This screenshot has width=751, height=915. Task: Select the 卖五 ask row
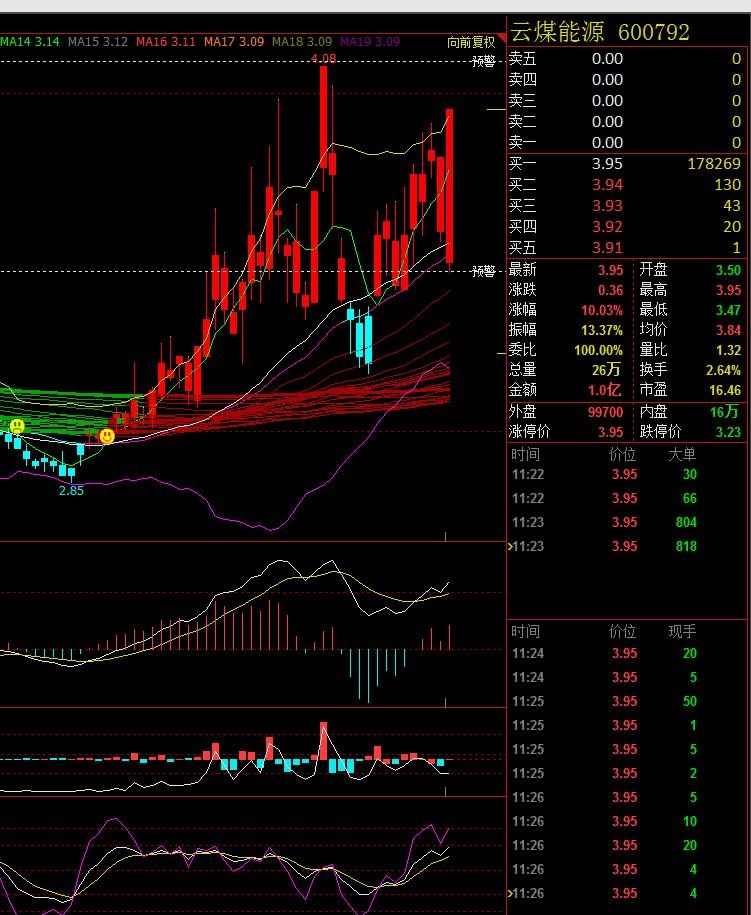(x=625, y=59)
